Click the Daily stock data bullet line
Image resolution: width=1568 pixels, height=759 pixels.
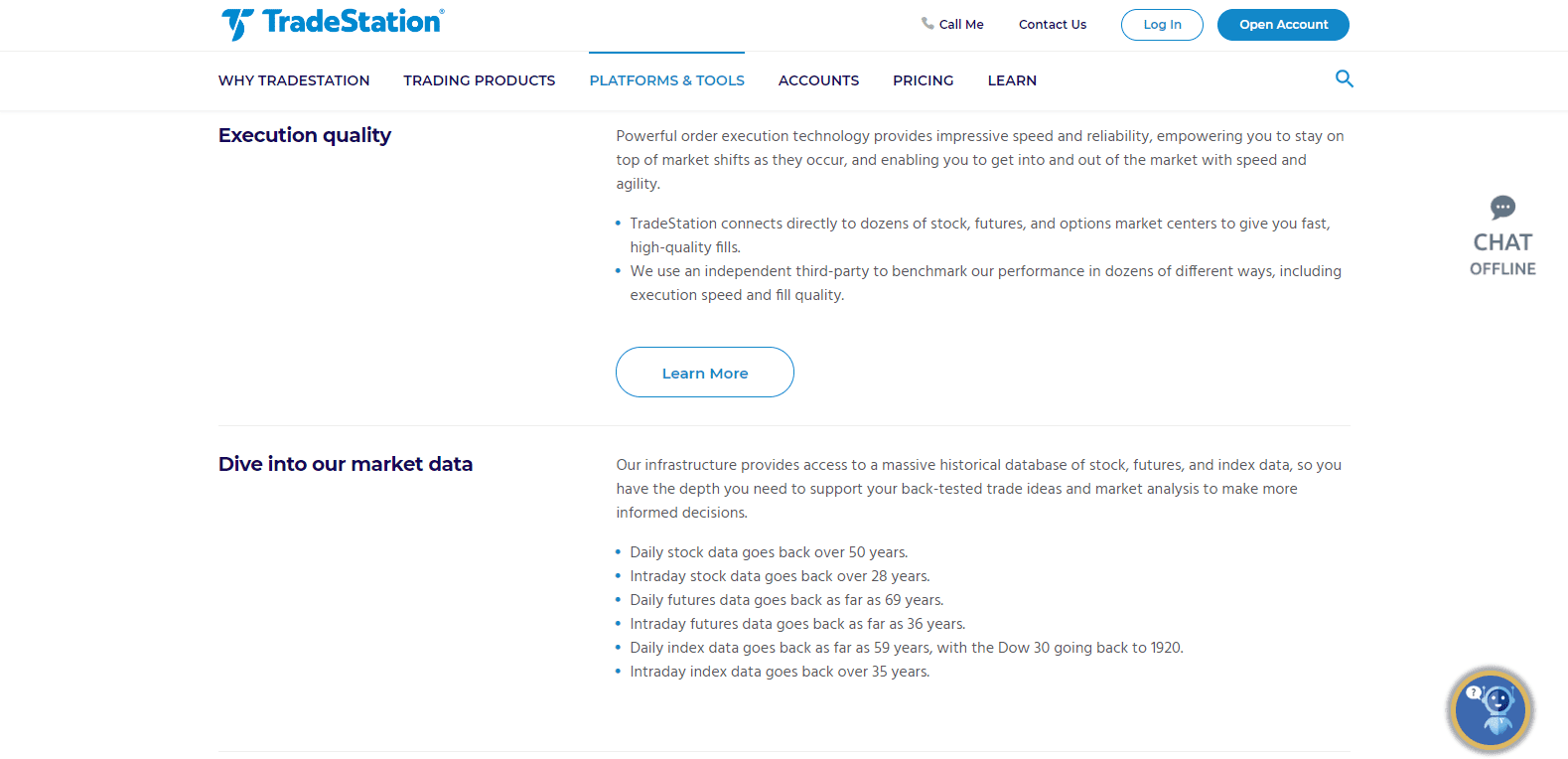point(769,552)
